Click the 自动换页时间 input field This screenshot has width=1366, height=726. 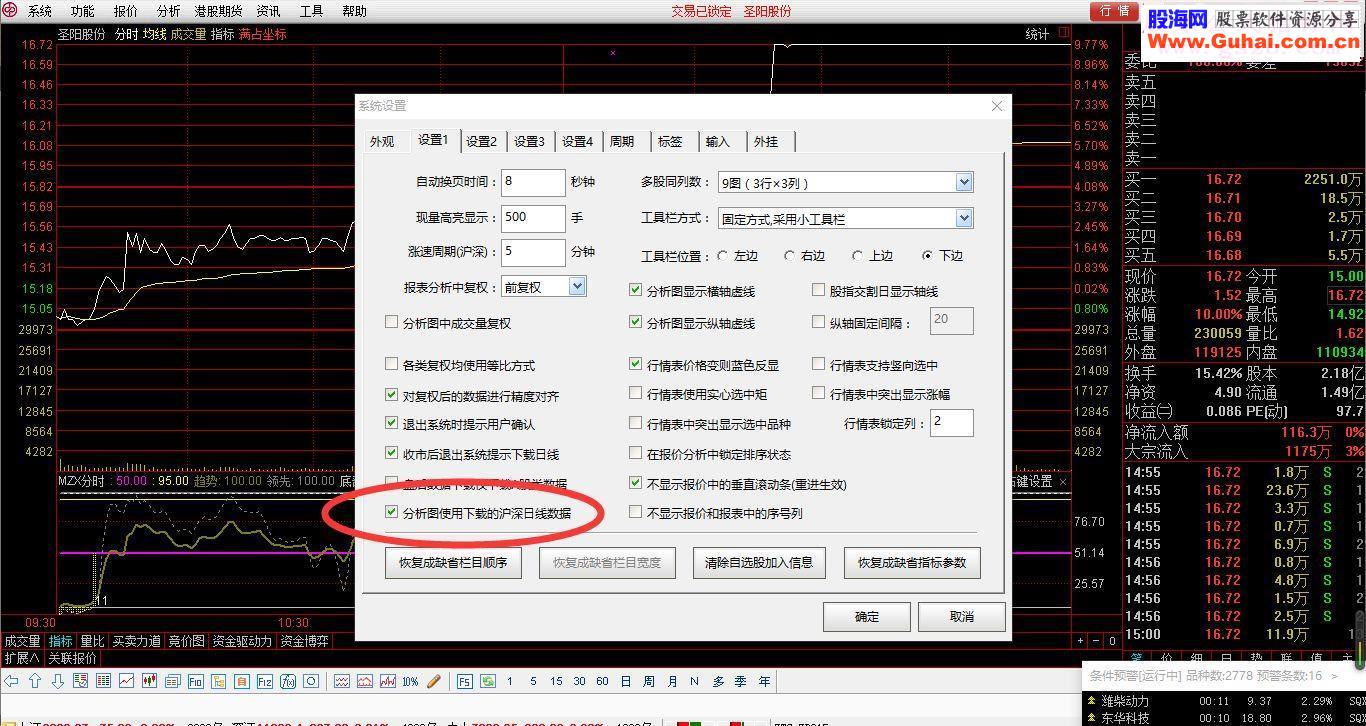tap(534, 182)
